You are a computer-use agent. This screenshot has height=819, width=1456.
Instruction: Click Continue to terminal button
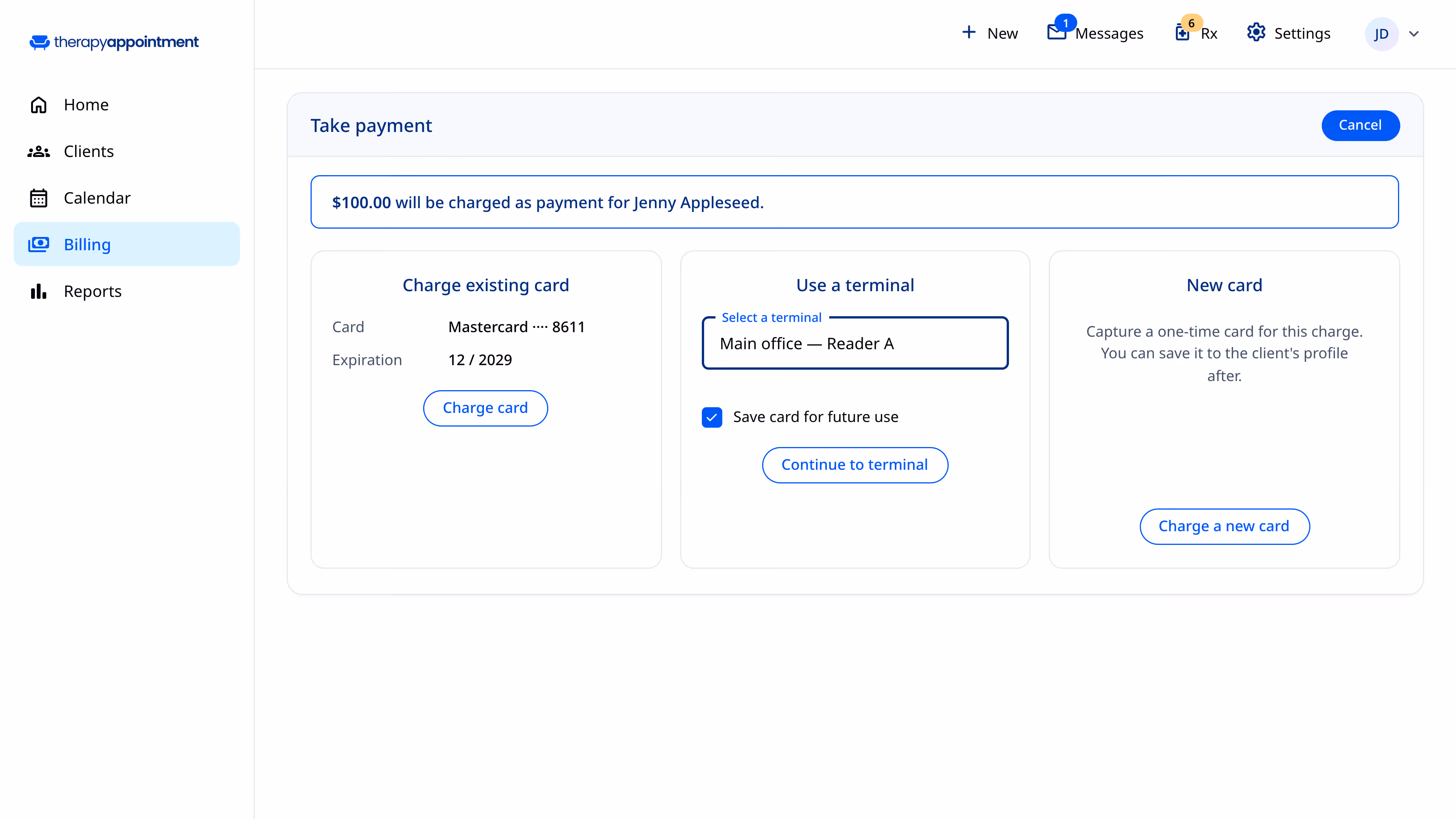click(855, 465)
